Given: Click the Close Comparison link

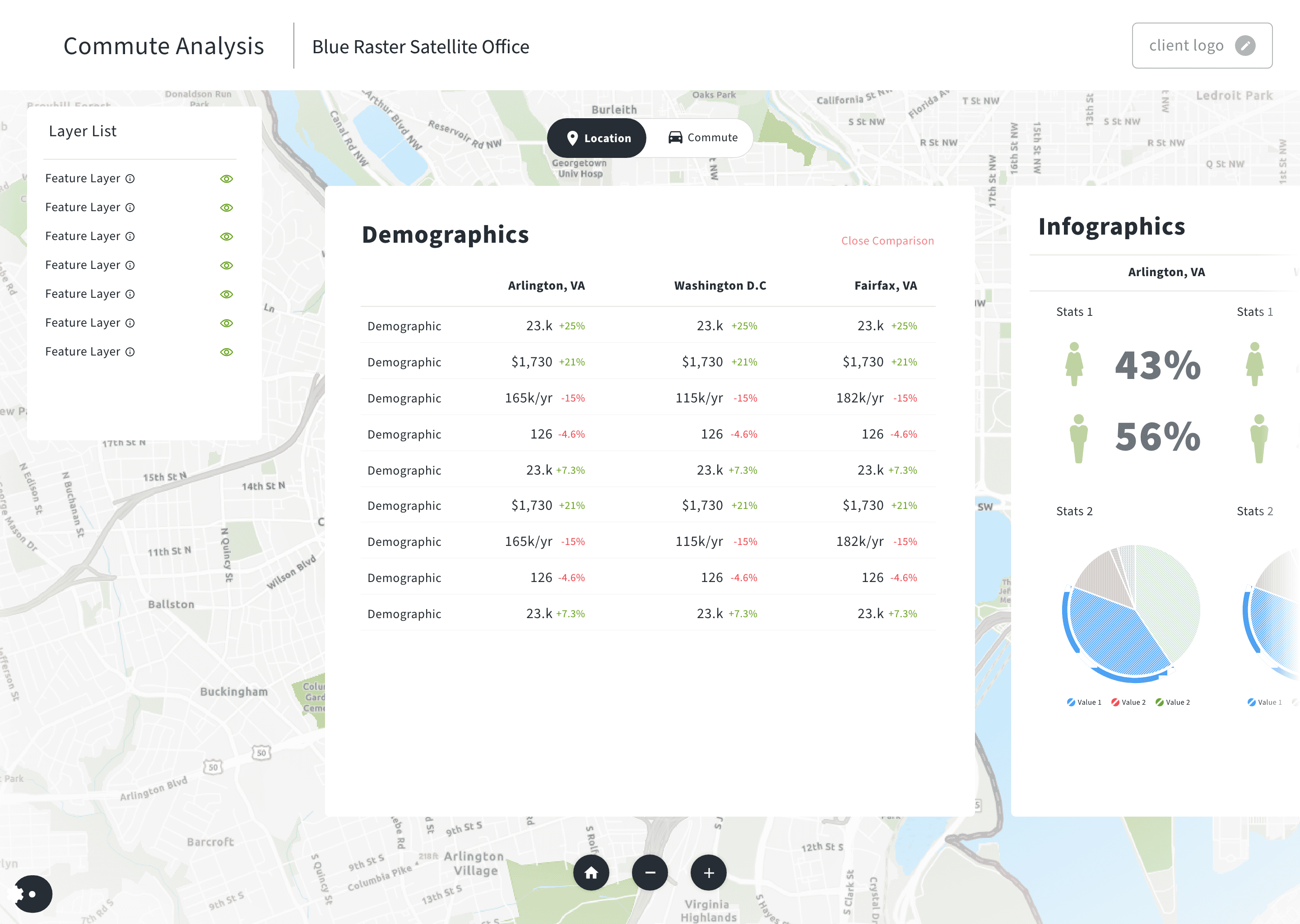Looking at the screenshot, I should 887,240.
